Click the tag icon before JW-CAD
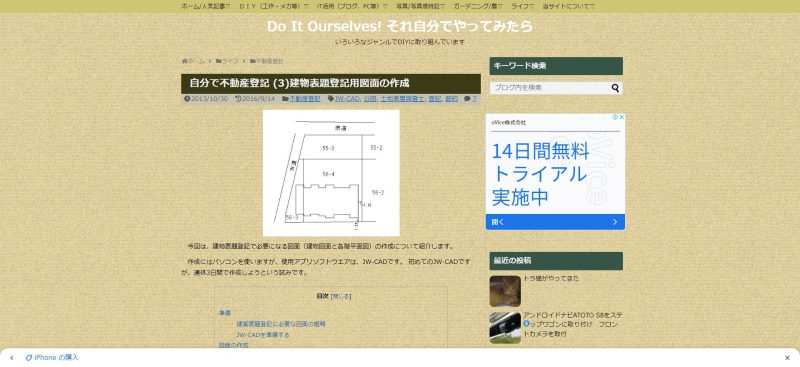This screenshot has height=367, width=800. (x=331, y=99)
